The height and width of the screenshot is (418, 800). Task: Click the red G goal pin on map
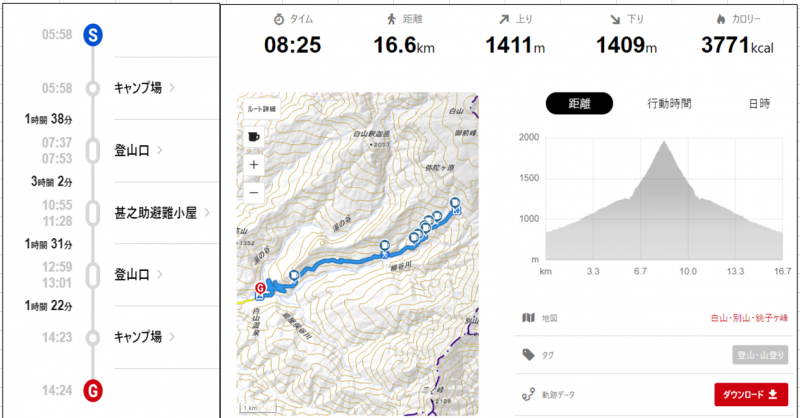[260, 289]
